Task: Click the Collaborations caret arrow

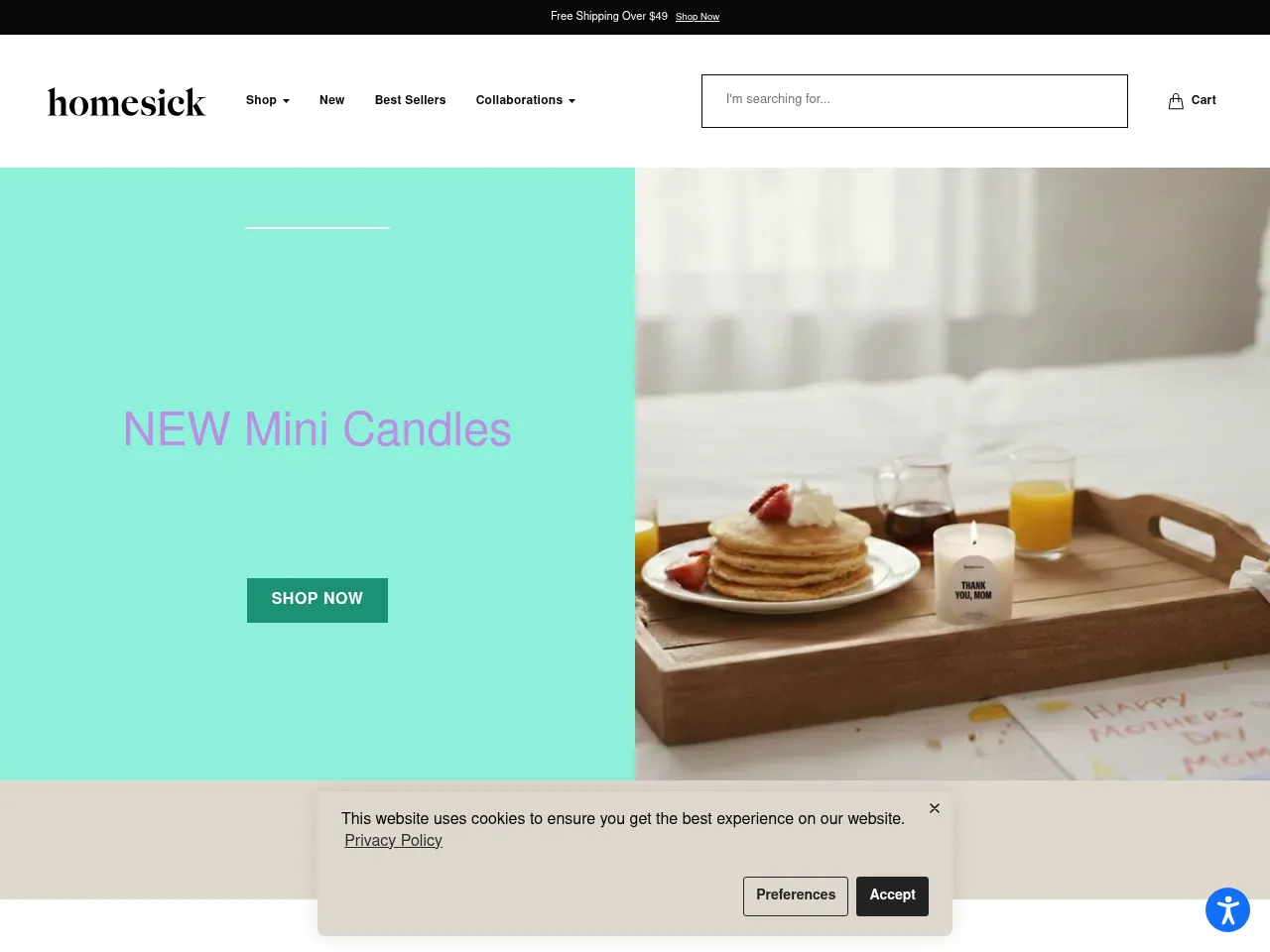Action: pos(571,101)
